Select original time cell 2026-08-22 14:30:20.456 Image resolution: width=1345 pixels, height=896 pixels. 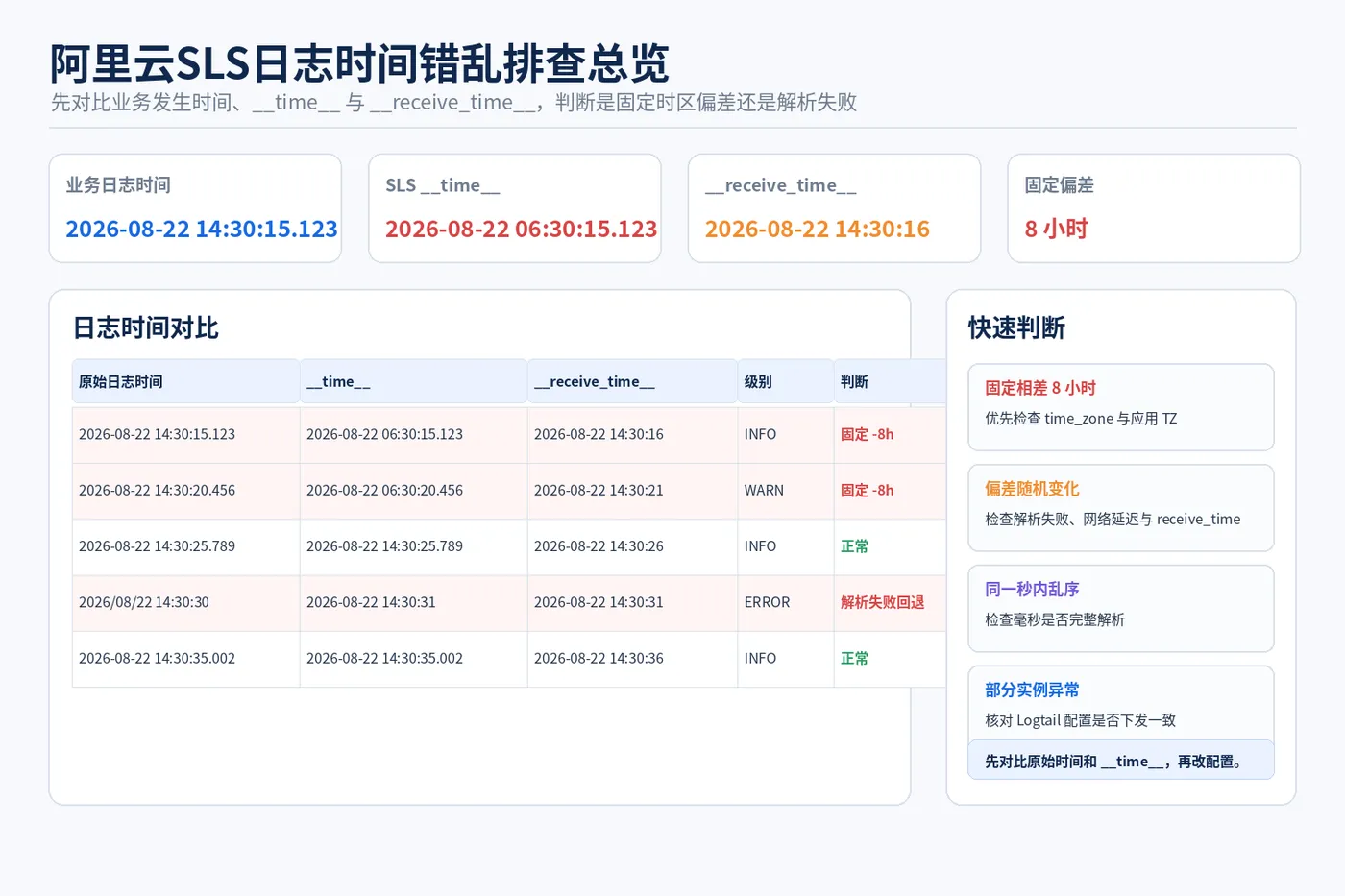tap(186, 490)
